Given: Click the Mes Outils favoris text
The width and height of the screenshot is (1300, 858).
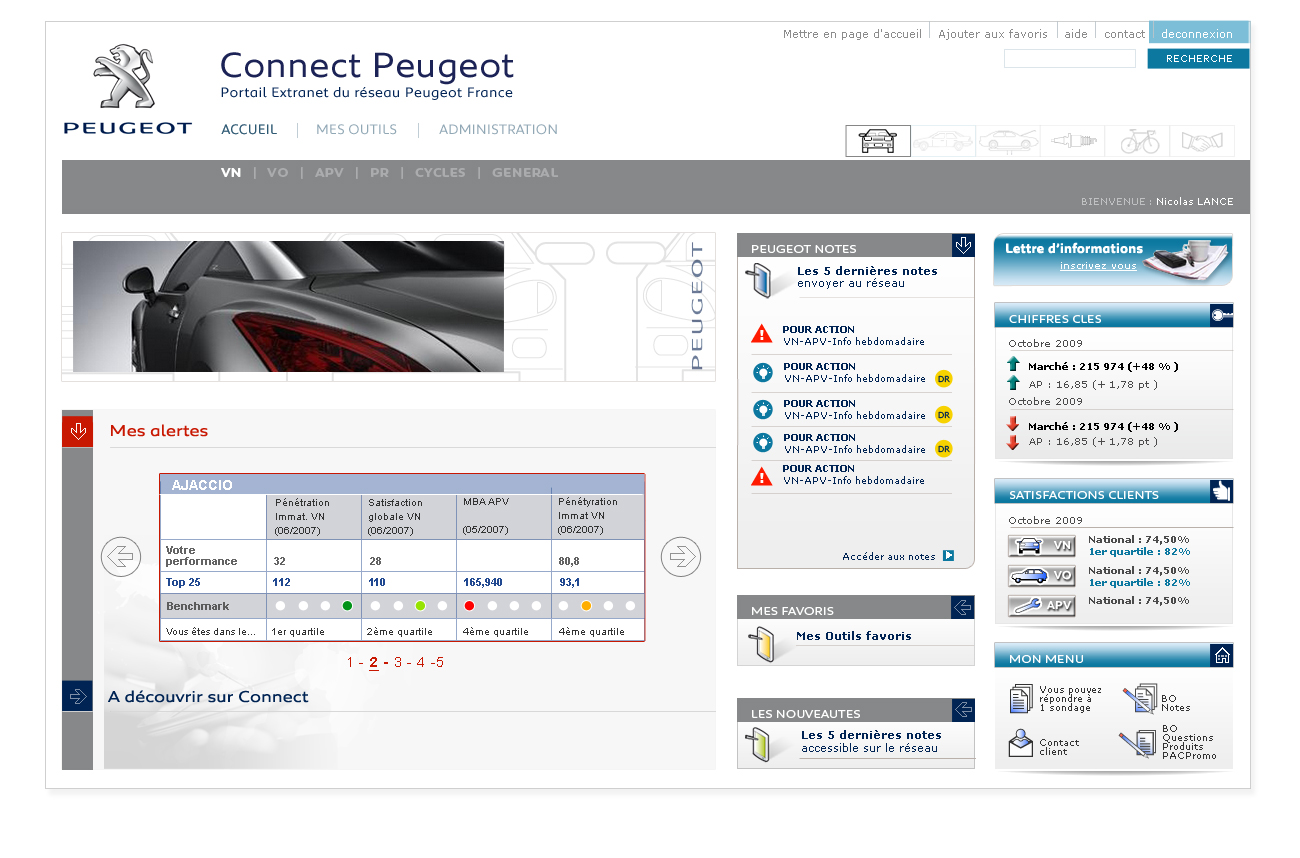Looking at the screenshot, I should click(854, 636).
